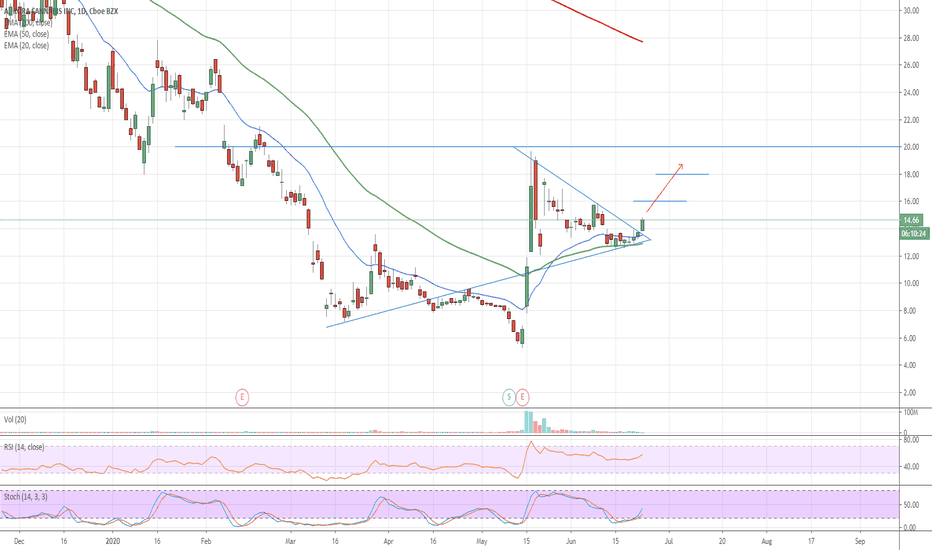Click the 100M volume axis label
Viewport: 932px width, 550px height.
coord(911,412)
